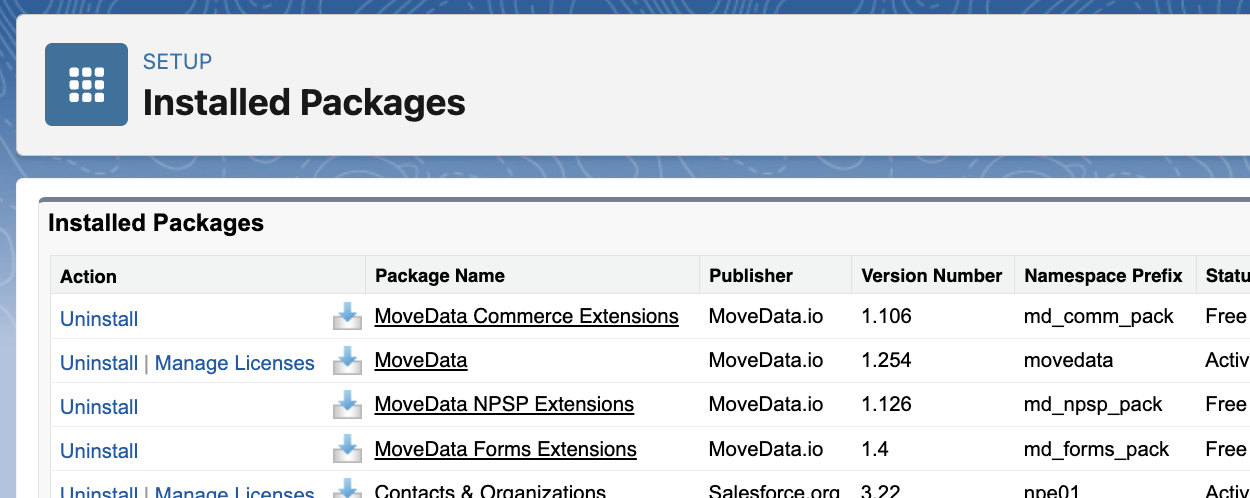Click the Action column header
Viewport: 1250px width, 498px height.
tap(88, 277)
